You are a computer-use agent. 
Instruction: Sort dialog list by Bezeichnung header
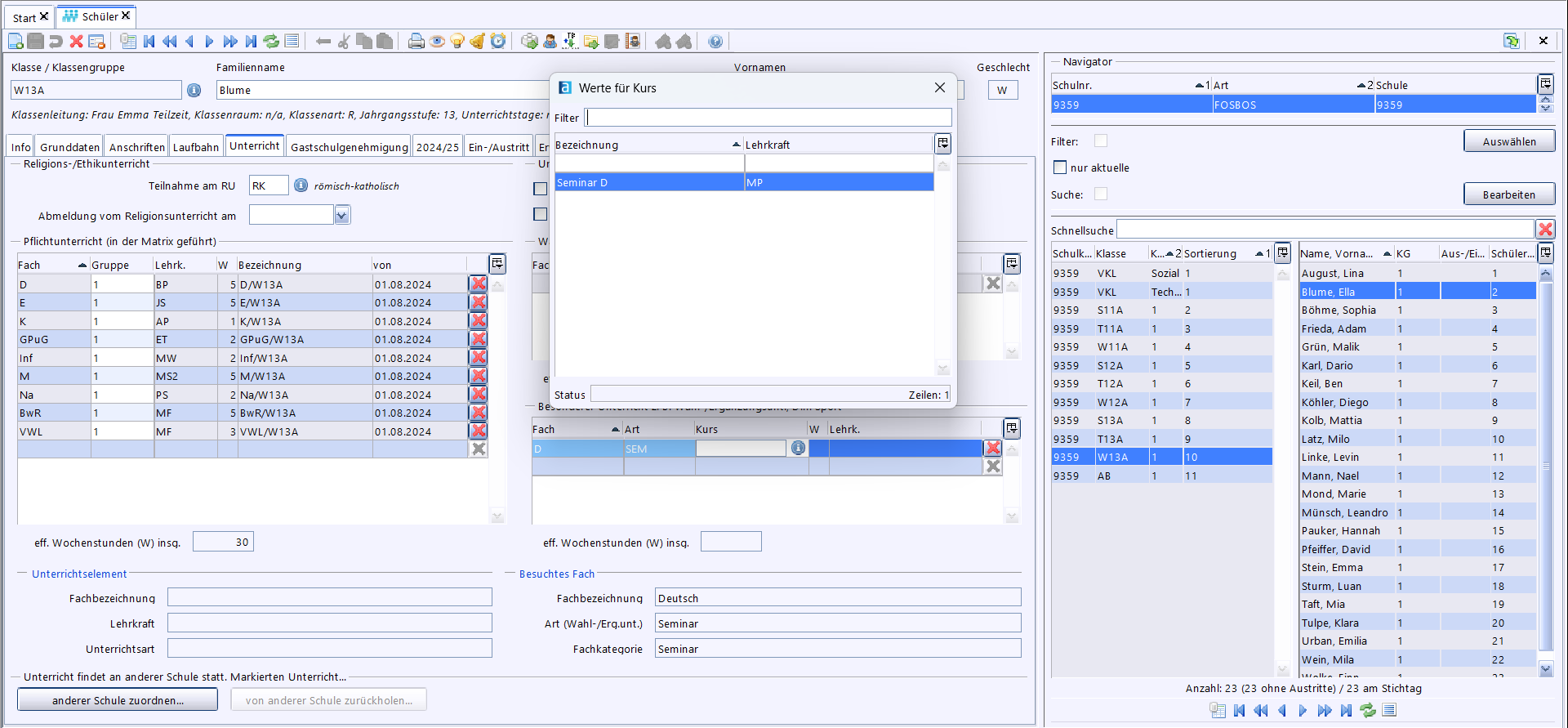[x=648, y=145]
